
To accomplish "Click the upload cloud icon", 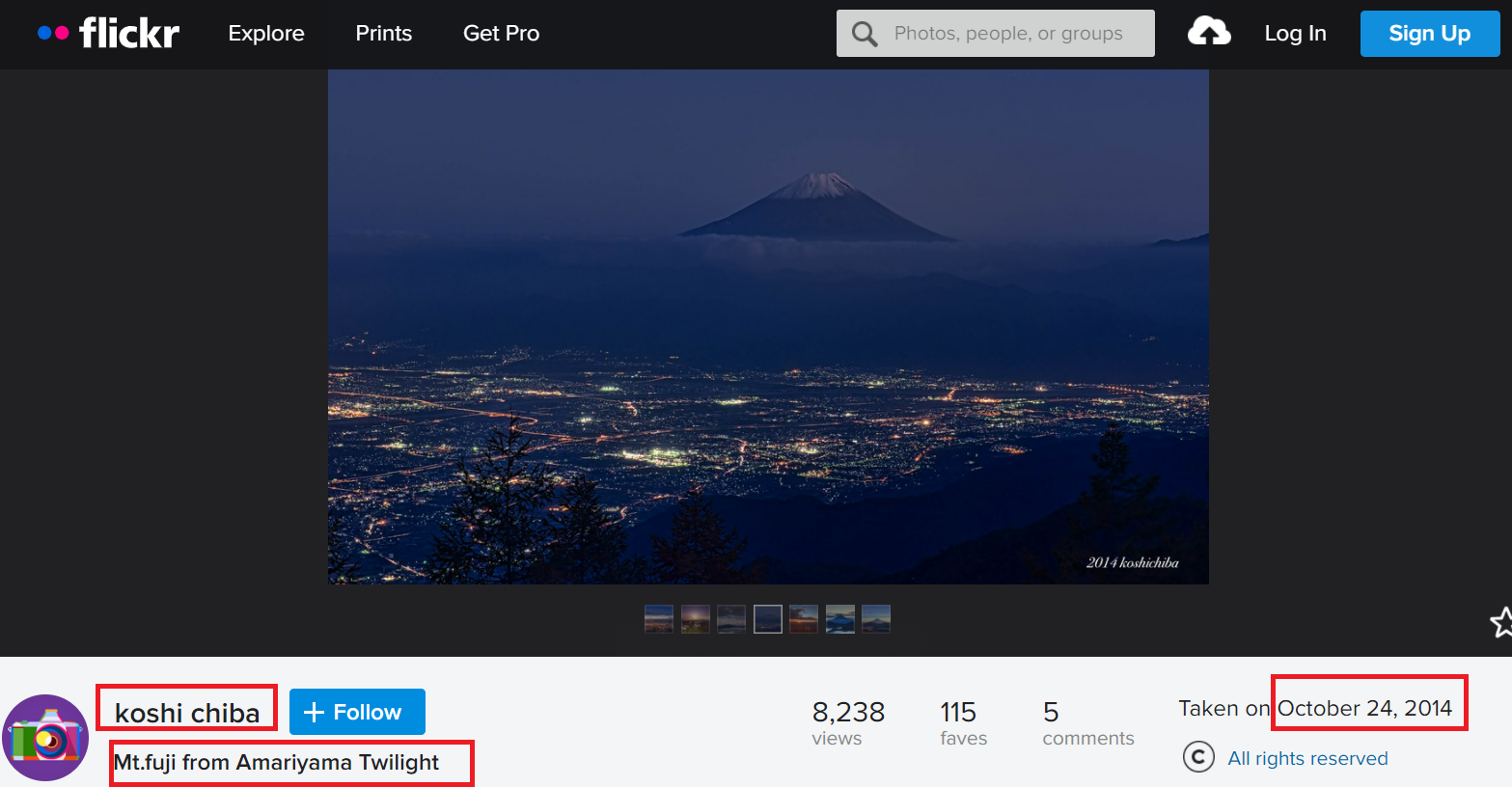I will [1208, 33].
